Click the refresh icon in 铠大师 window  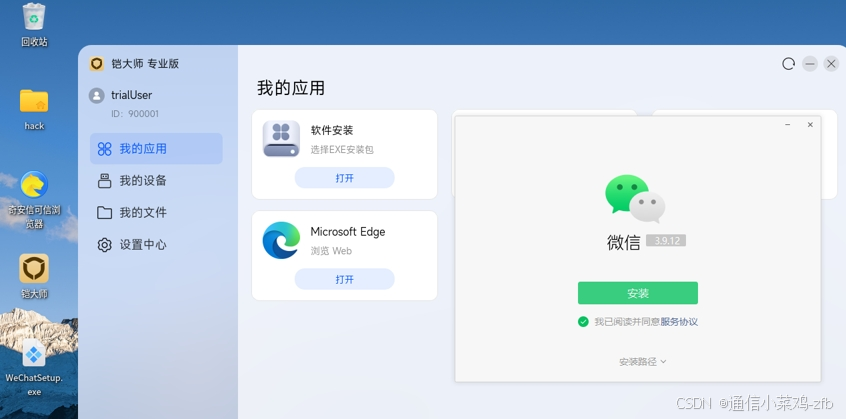pos(788,64)
